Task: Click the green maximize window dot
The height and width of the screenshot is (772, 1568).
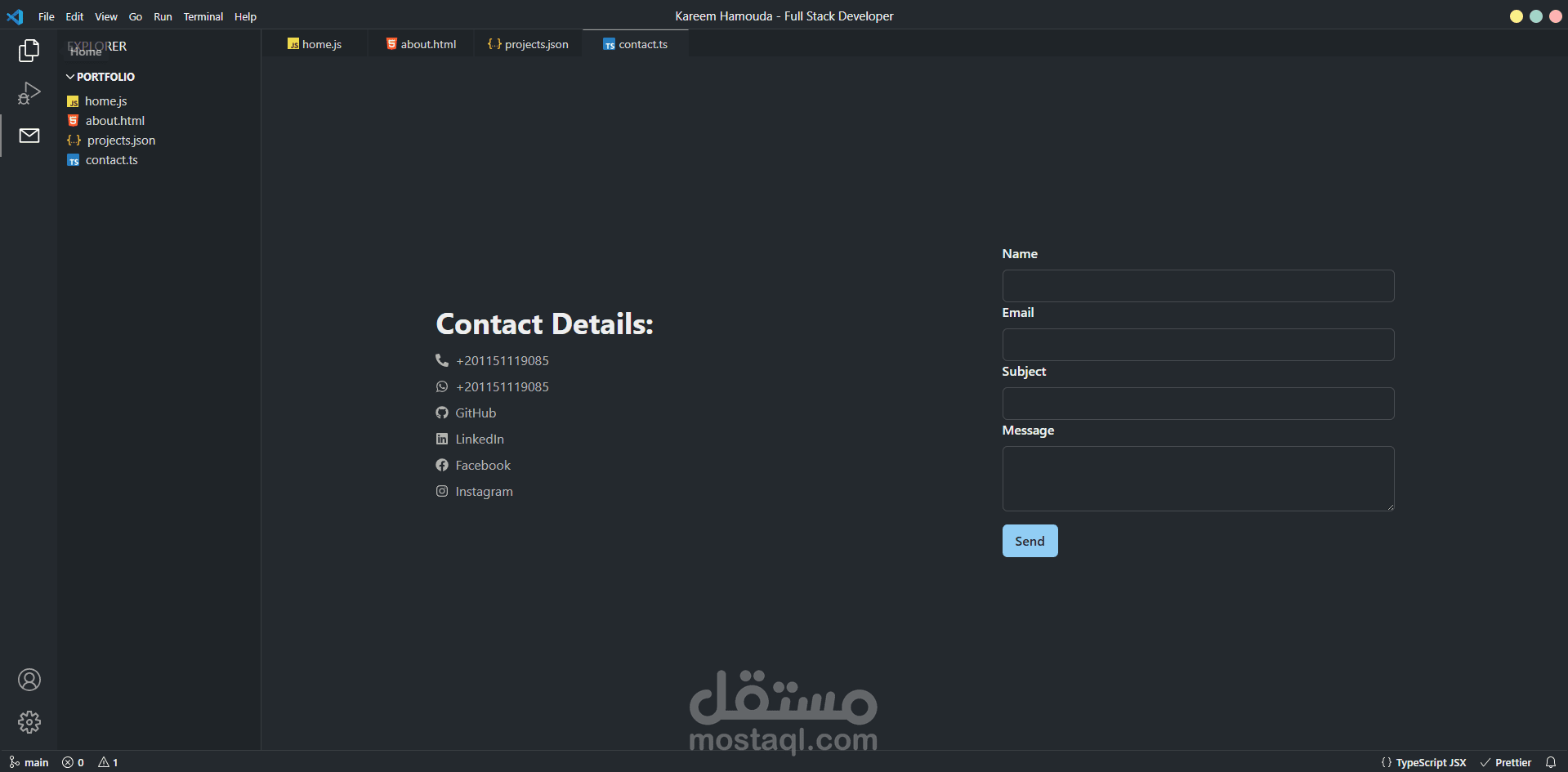Action: click(x=1536, y=16)
